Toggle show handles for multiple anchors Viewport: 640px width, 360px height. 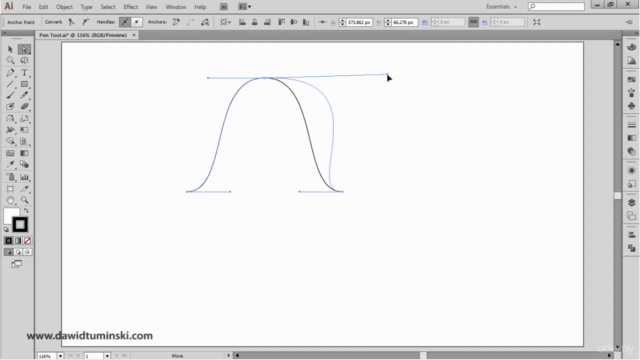pos(124,22)
